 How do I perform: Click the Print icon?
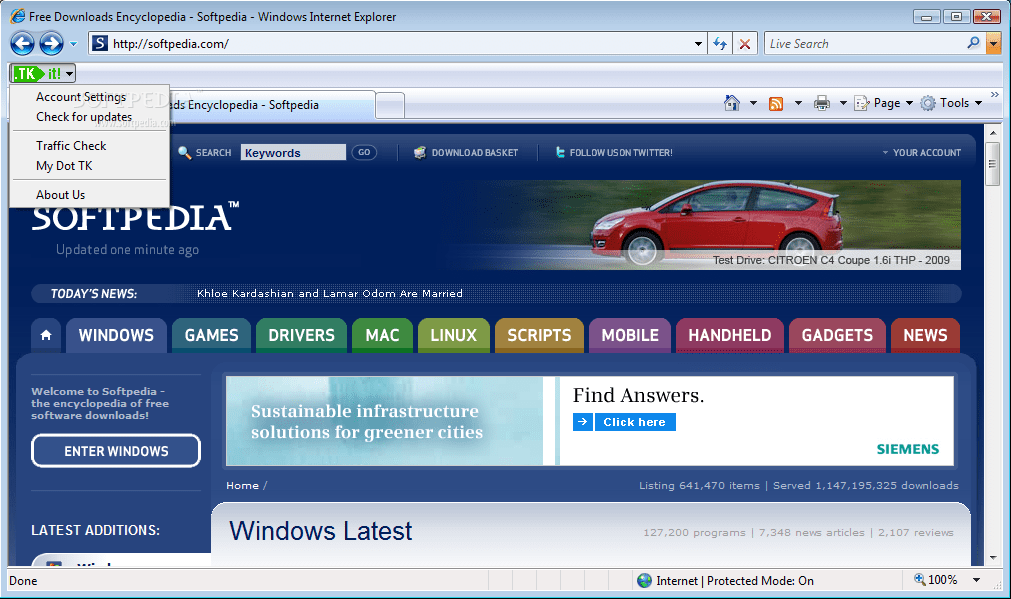822,103
